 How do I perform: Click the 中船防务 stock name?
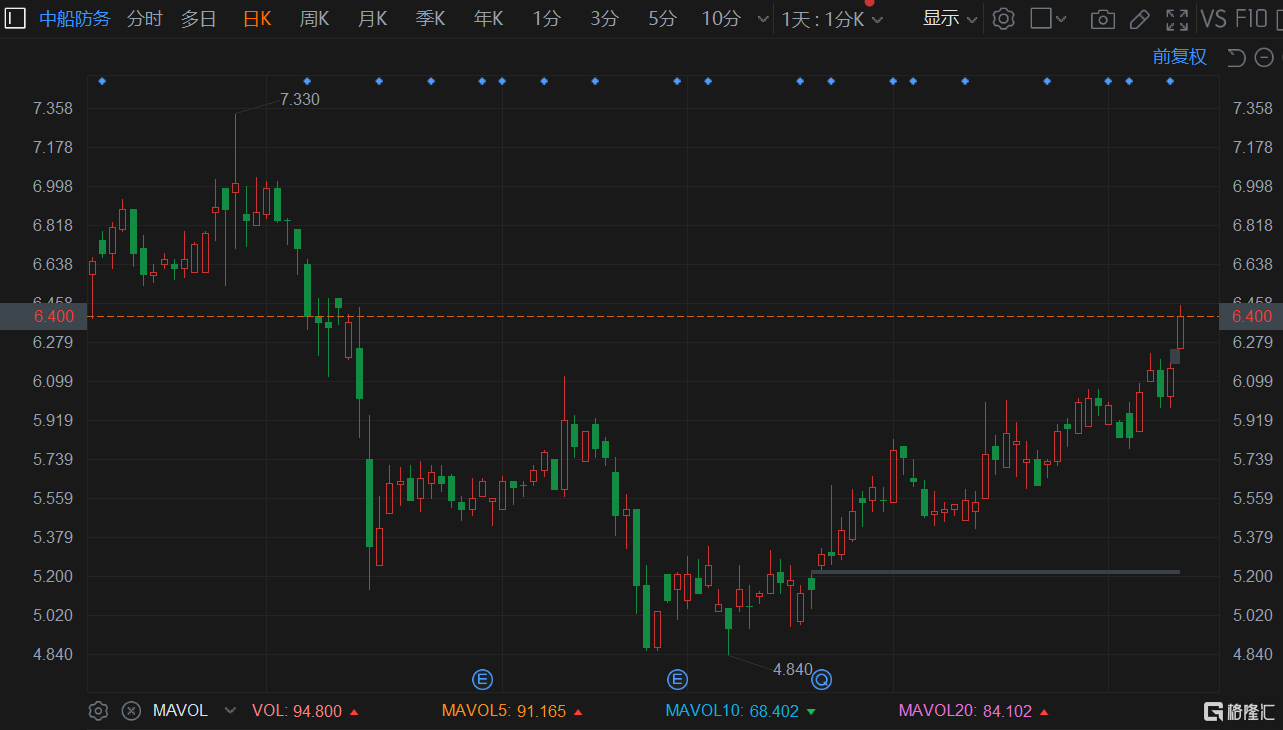[x=75, y=19]
